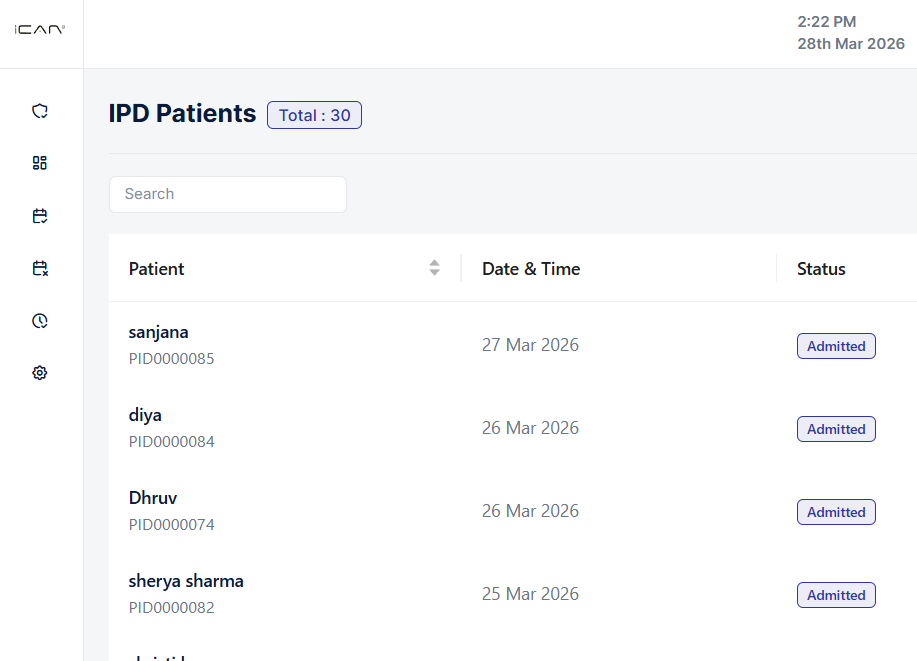Toggle the Patient column sort arrows

(x=434, y=268)
